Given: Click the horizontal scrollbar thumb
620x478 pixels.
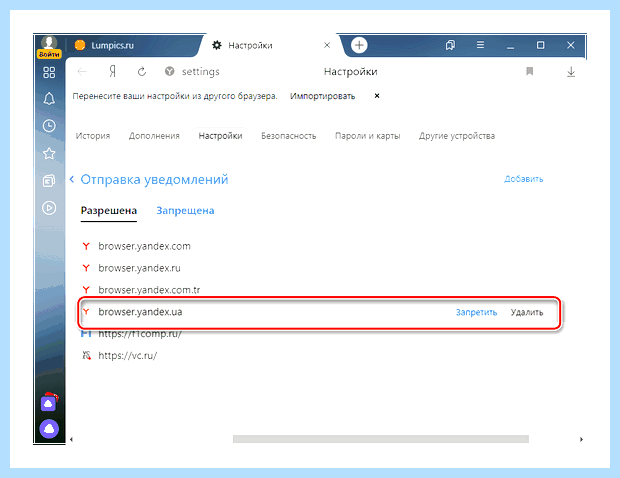Looking at the screenshot, I should (381, 439).
